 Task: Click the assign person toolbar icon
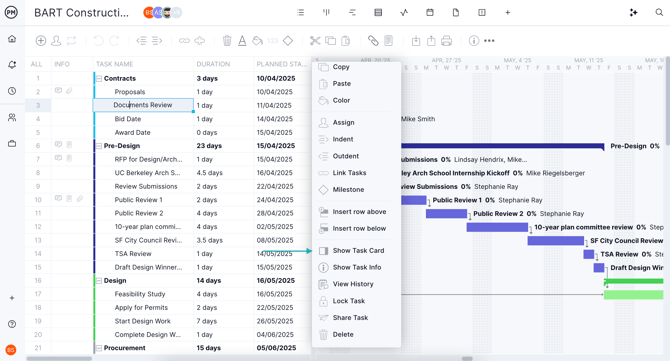click(x=56, y=41)
